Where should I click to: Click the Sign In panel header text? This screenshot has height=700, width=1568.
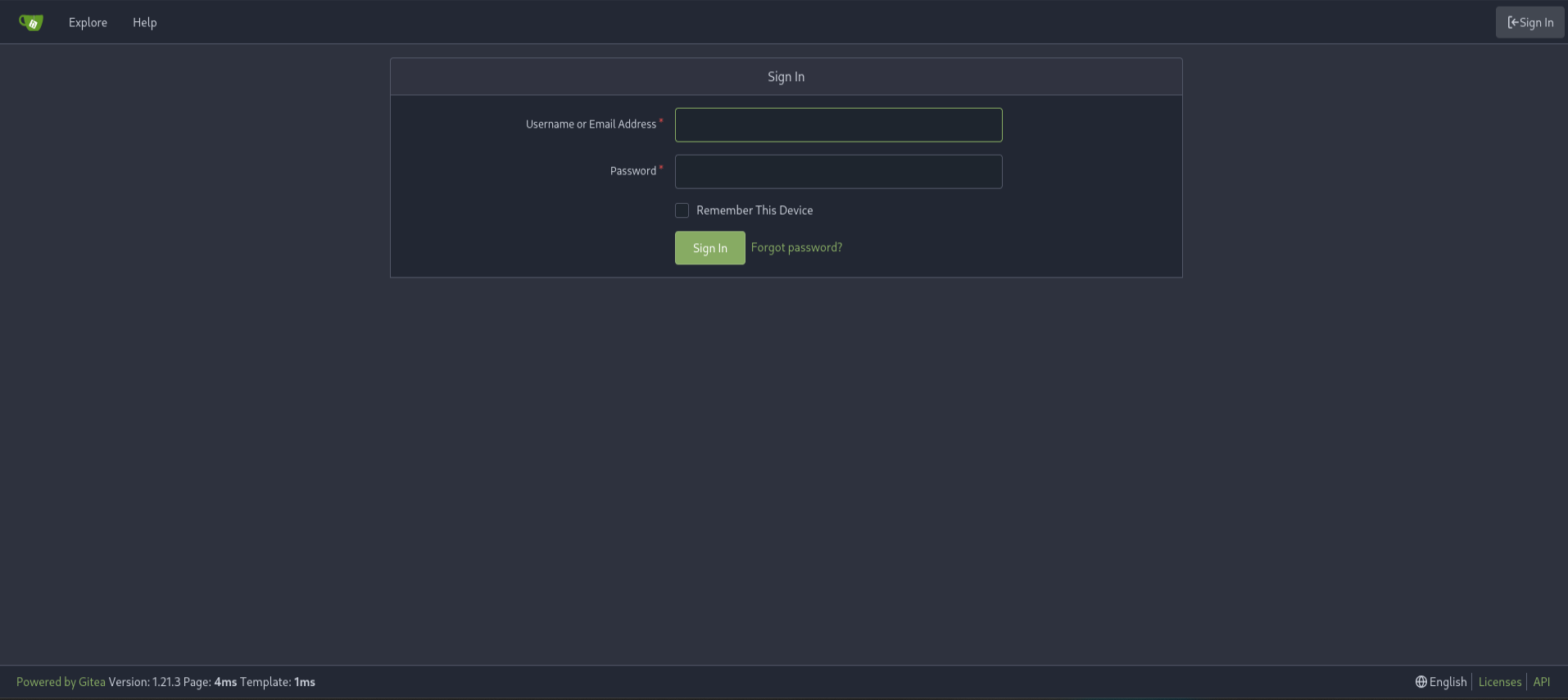tap(786, 77)
